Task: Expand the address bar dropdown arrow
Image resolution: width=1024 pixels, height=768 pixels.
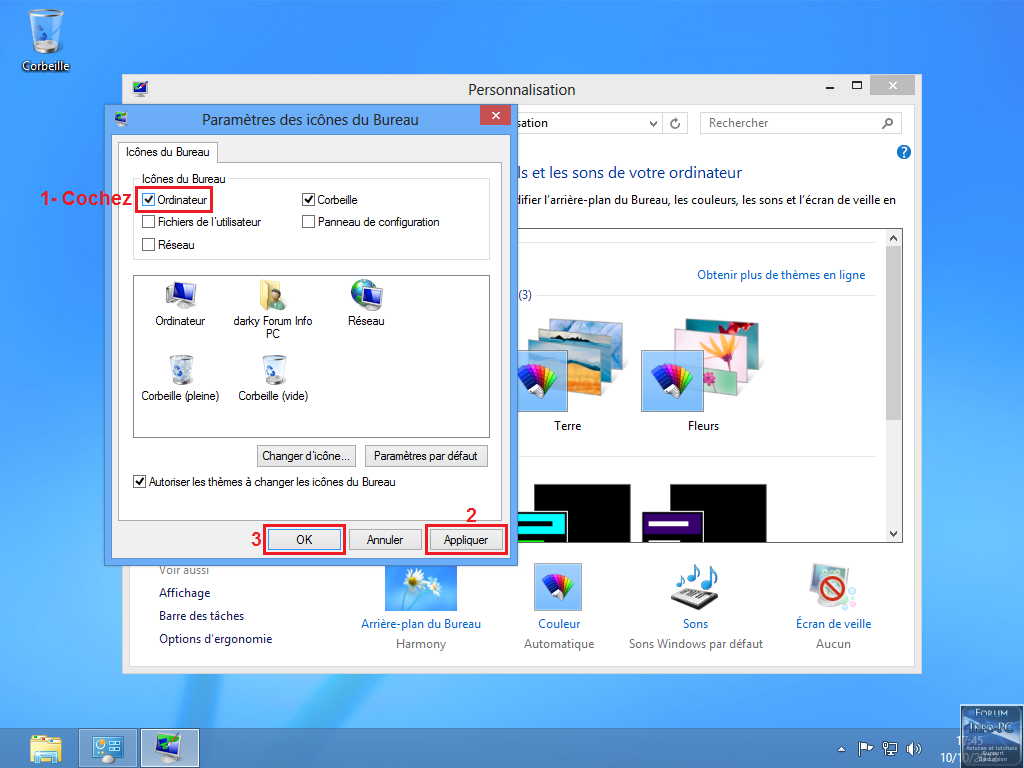Action: (x=653, y=123)
